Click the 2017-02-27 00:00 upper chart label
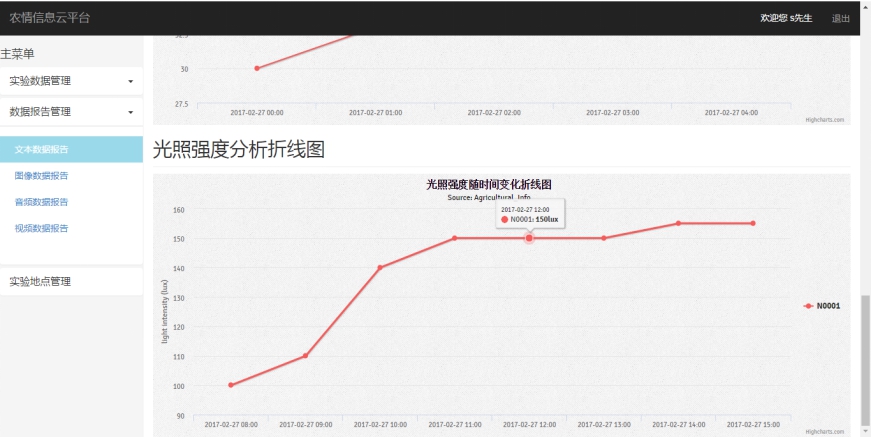This screenshot has width=871, height=437. point(257,113)
